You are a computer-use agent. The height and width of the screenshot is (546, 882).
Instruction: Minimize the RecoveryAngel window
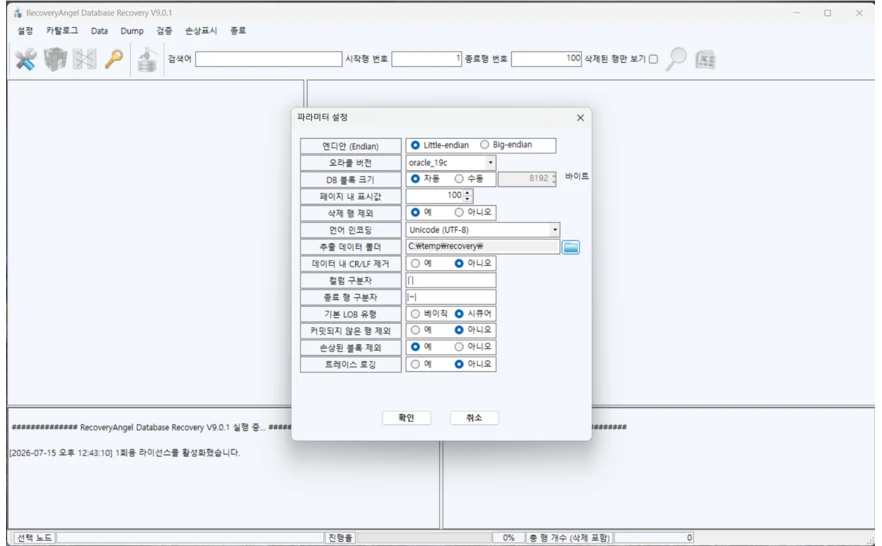tap(796, 13)
